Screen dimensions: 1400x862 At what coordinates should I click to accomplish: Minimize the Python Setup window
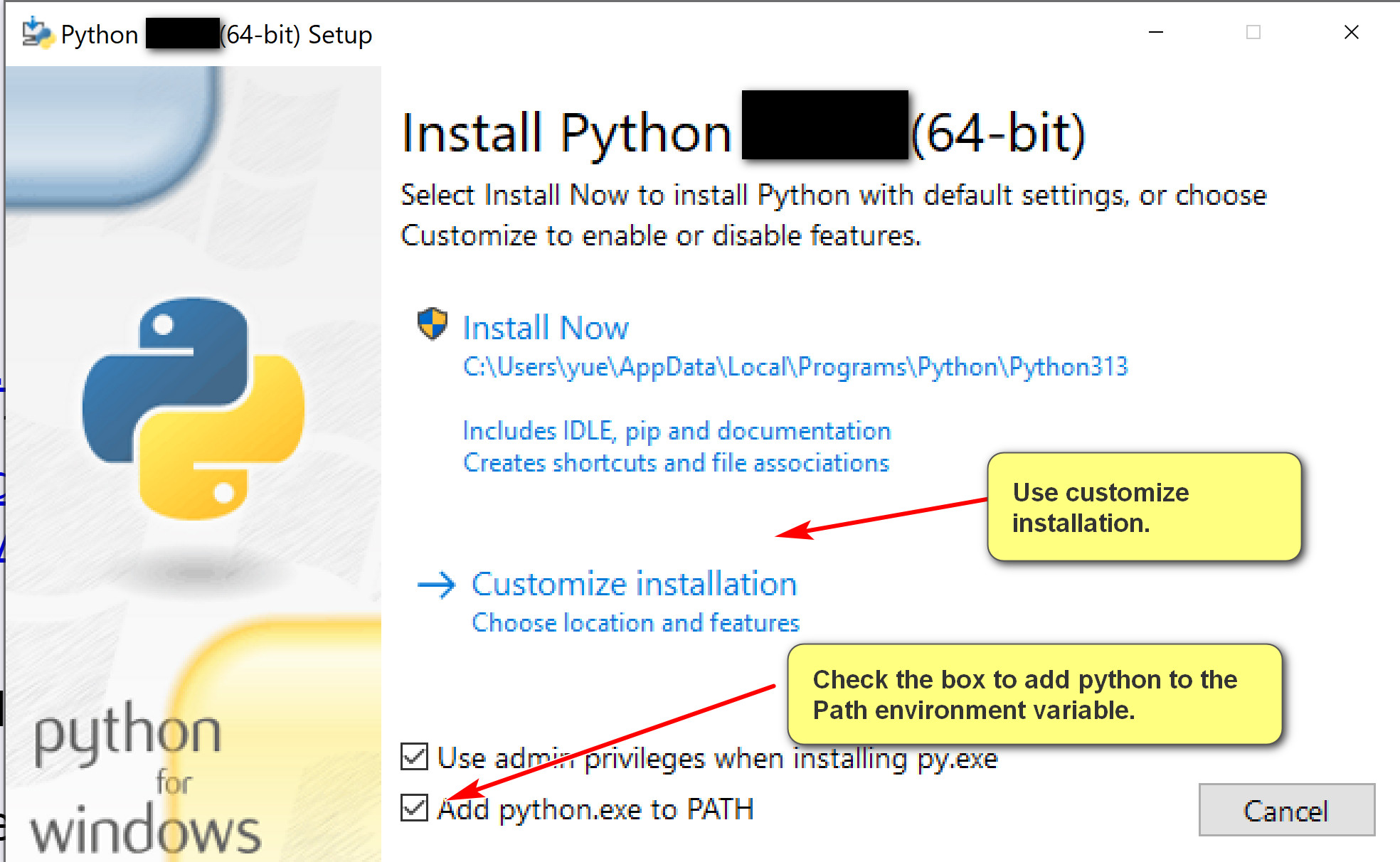coord(1156,33)
